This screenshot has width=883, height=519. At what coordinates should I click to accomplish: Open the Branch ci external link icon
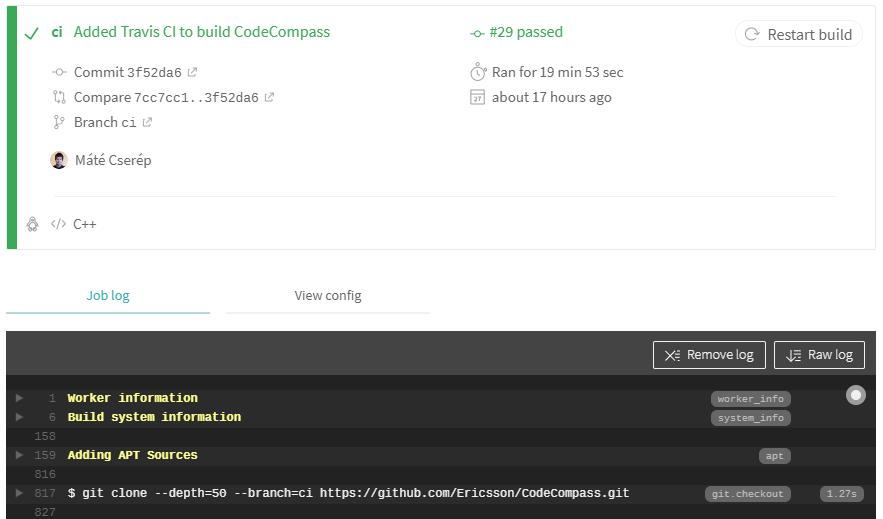tap(147, 122)
